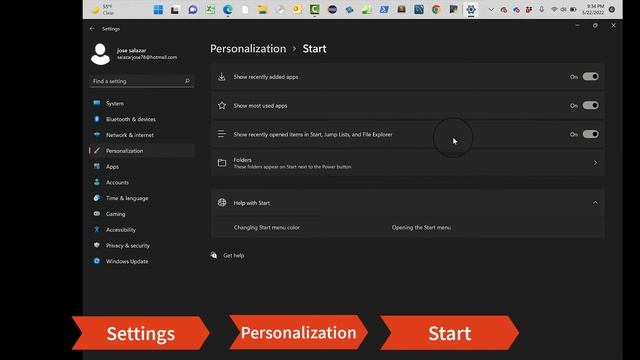The height and width of the screenshot is (360, 640).
Task: Click Personalization in the breadcrumb
Action: click(248, 49)
